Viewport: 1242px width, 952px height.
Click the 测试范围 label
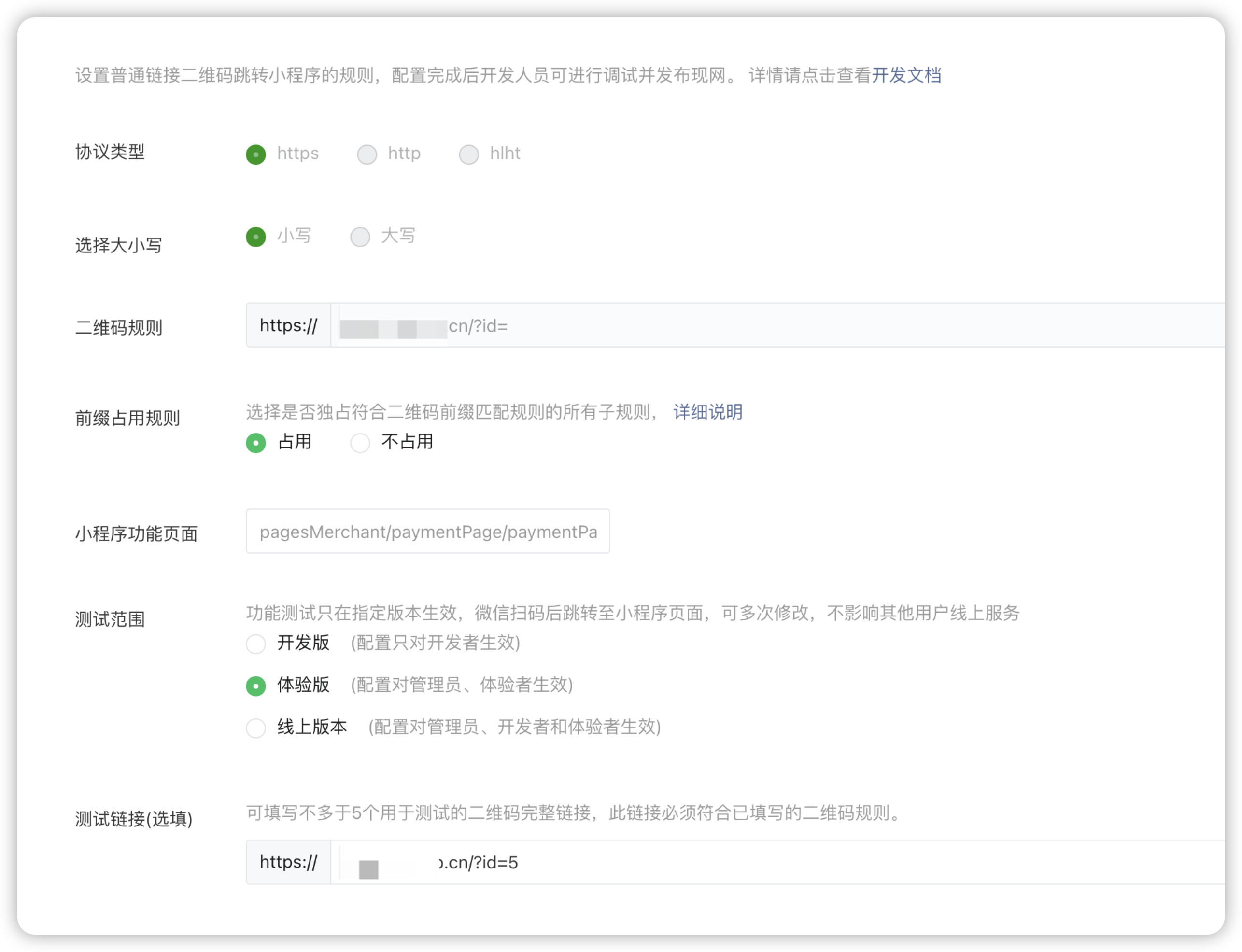tap(110, 619)
